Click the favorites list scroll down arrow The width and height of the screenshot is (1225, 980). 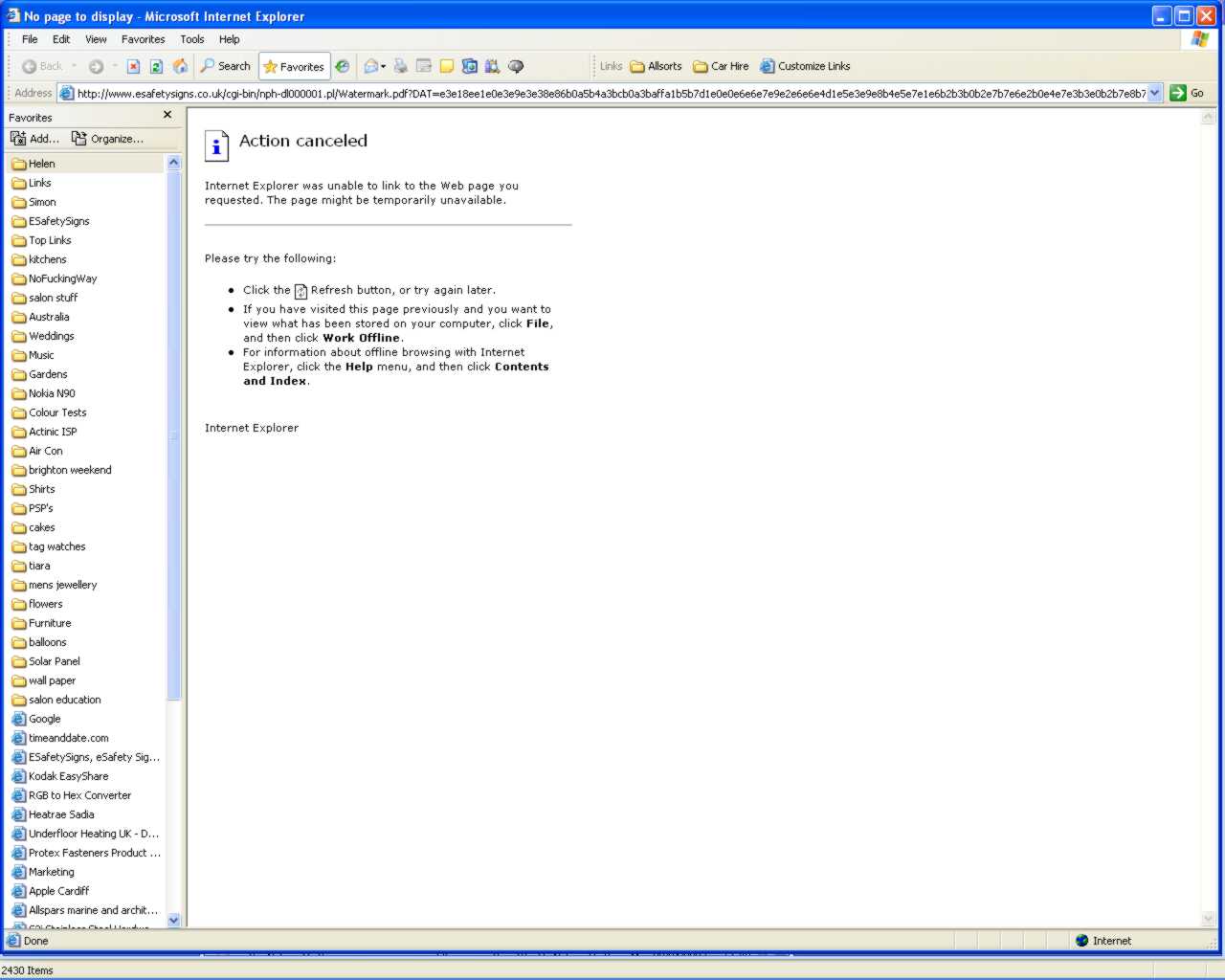click(x=173, y=920)
